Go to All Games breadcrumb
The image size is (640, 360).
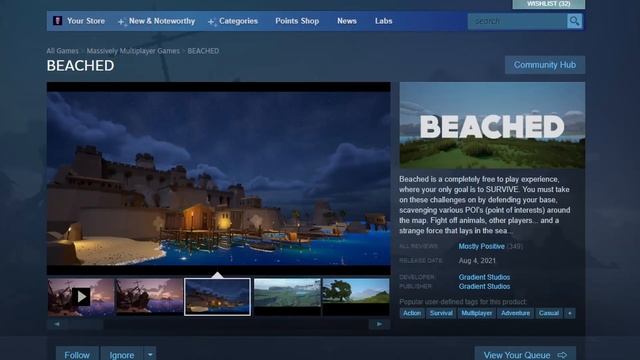click(x=62, y=51)
